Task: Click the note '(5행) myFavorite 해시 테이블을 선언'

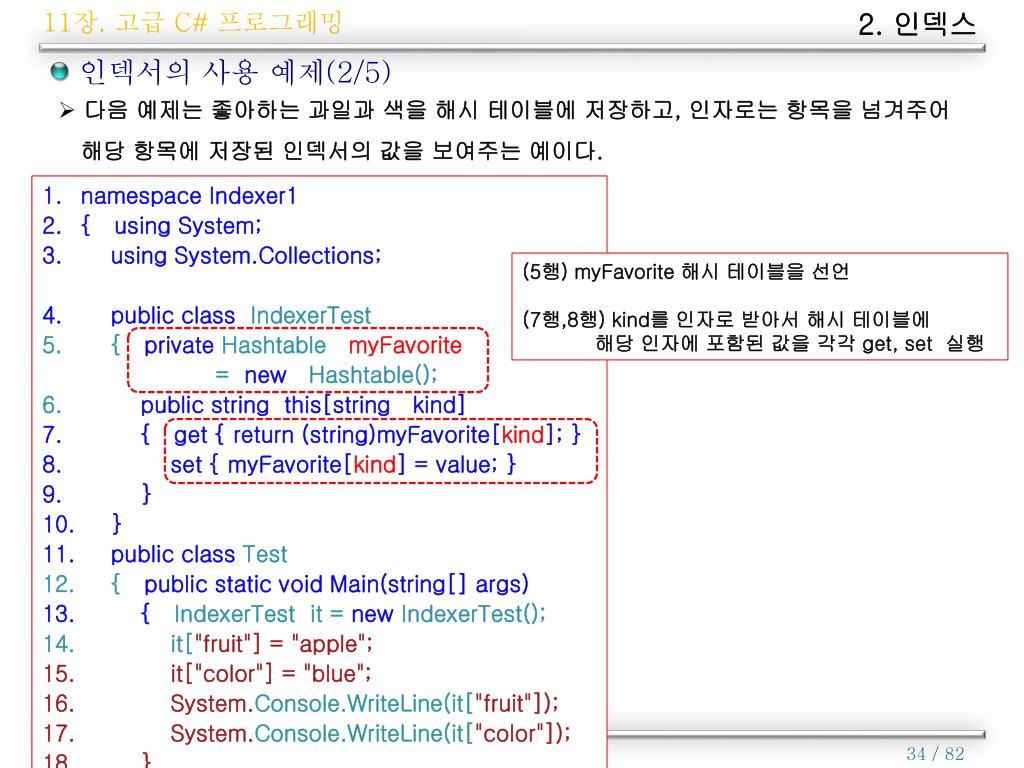Action: pos(686,271)
